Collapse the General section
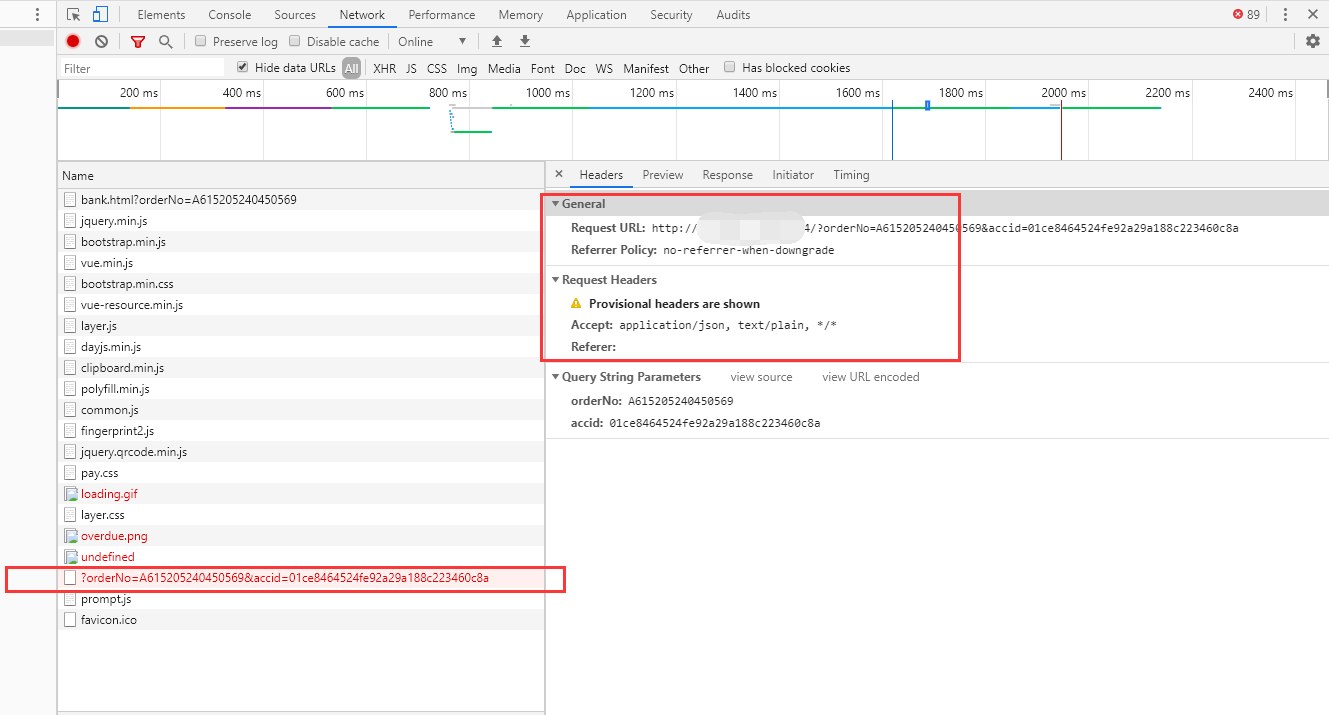Screen dimensions: 1329x715 (556, 204)
